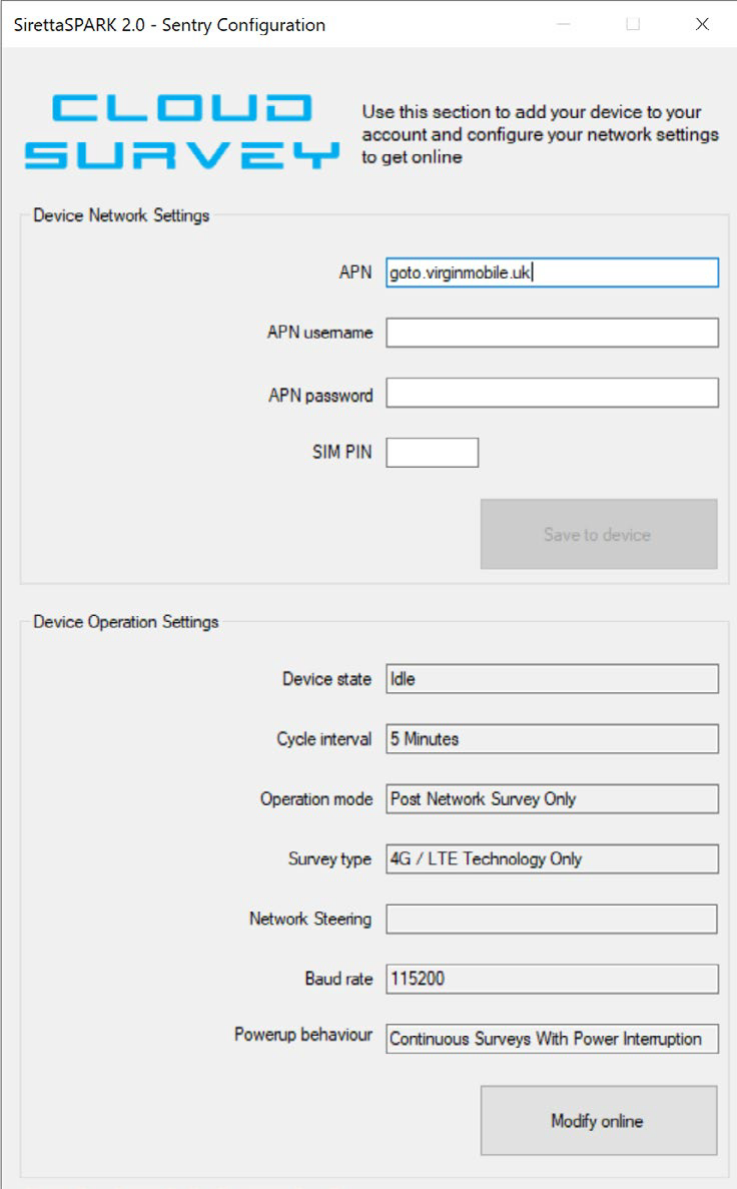This screenshot has width=737, height=1189.
Task: Click the SIM PIN label
Action: point(342,452)
